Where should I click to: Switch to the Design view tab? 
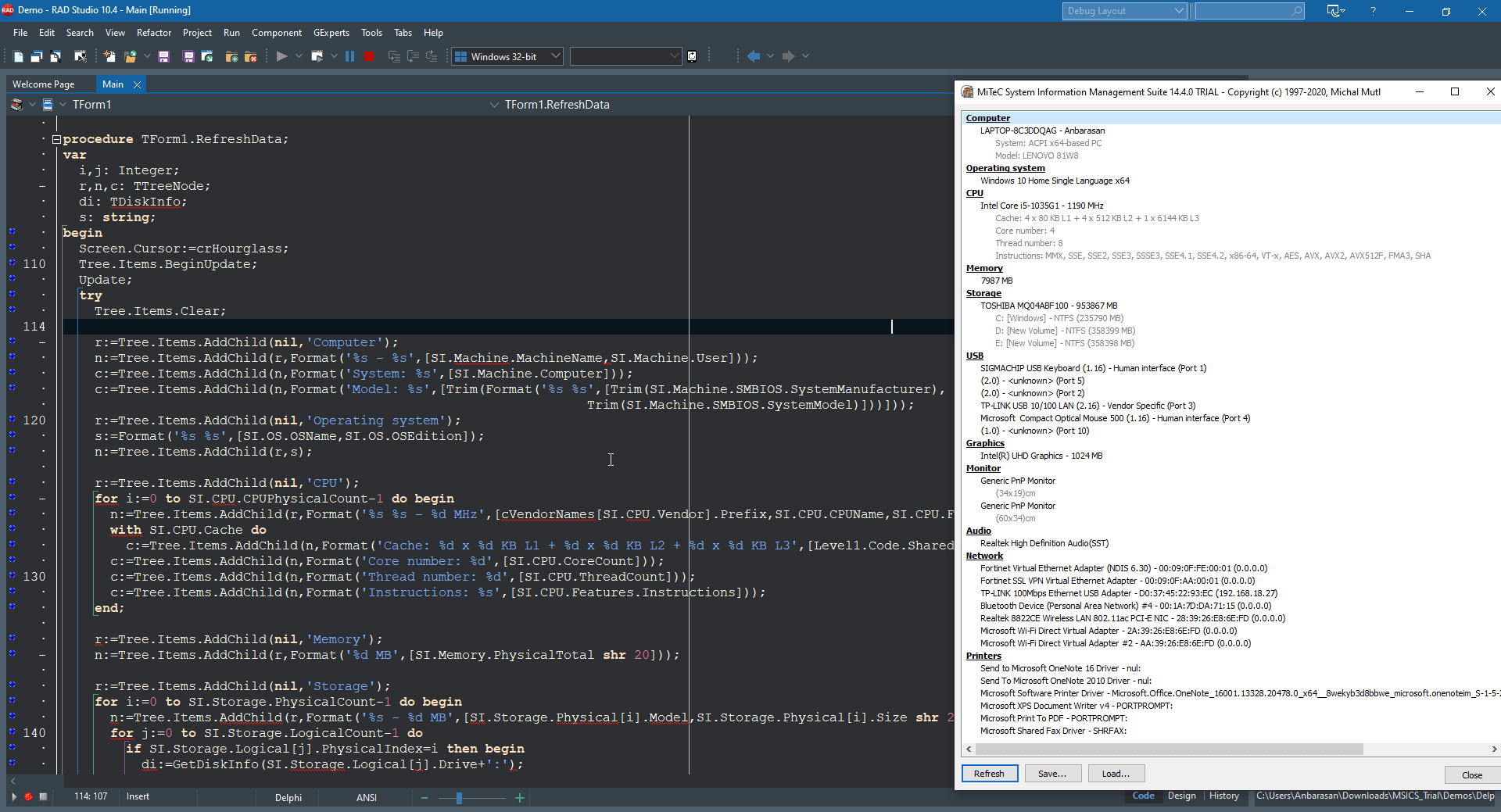[x=1182, y=796]
